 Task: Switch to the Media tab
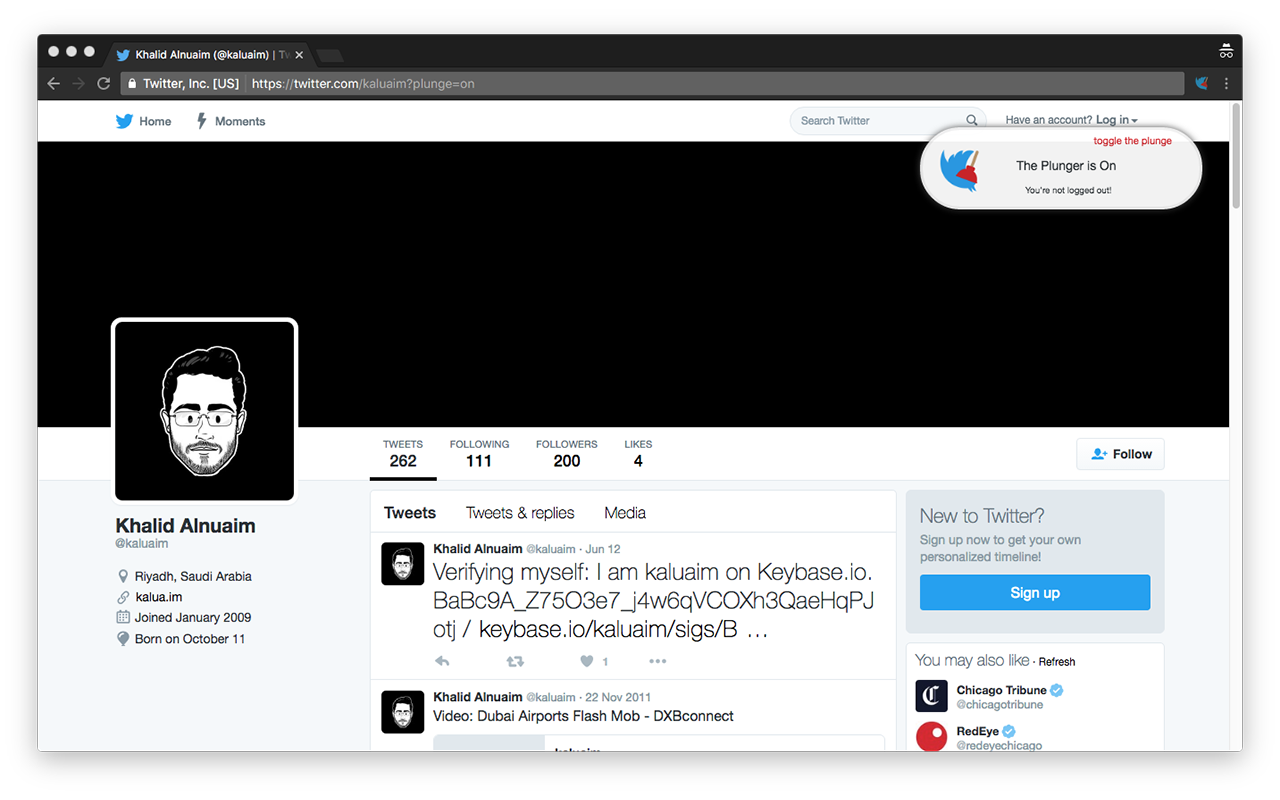click(625, 513)
